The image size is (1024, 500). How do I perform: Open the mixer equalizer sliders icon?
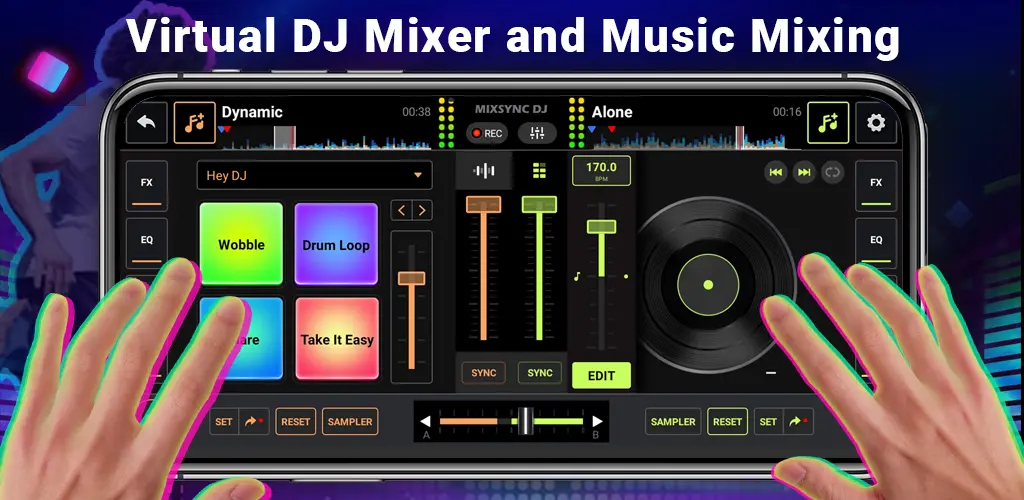tap(537, 133)
